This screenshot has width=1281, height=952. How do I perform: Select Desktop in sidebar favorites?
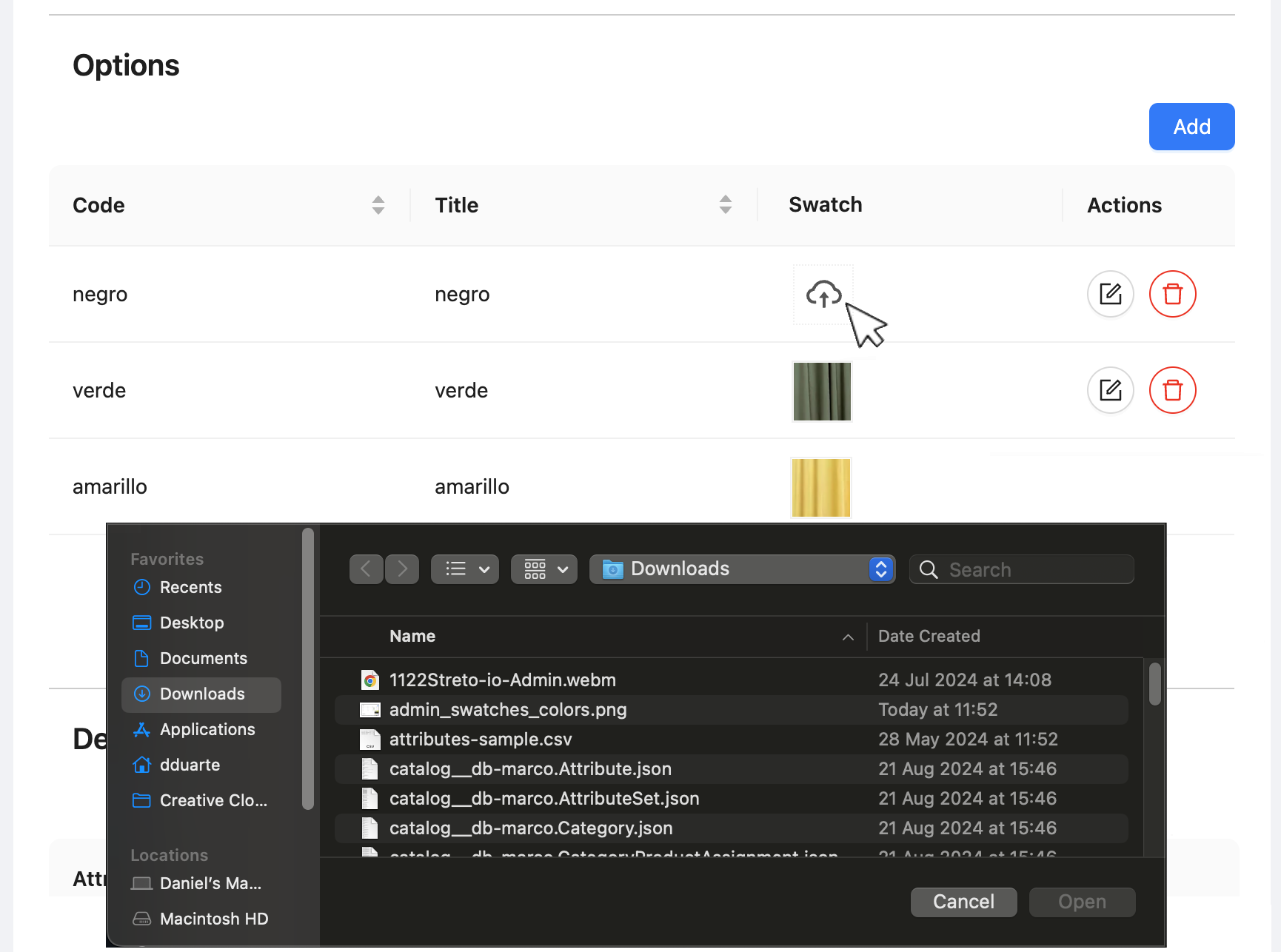pos(192,623)
